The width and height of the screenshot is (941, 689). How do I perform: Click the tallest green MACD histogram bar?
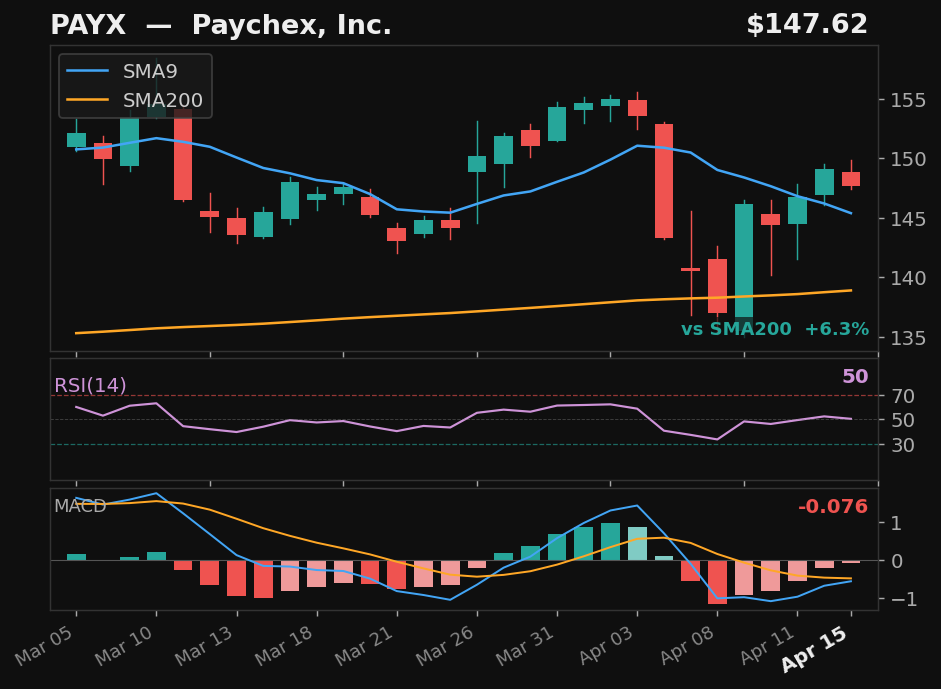610,542
